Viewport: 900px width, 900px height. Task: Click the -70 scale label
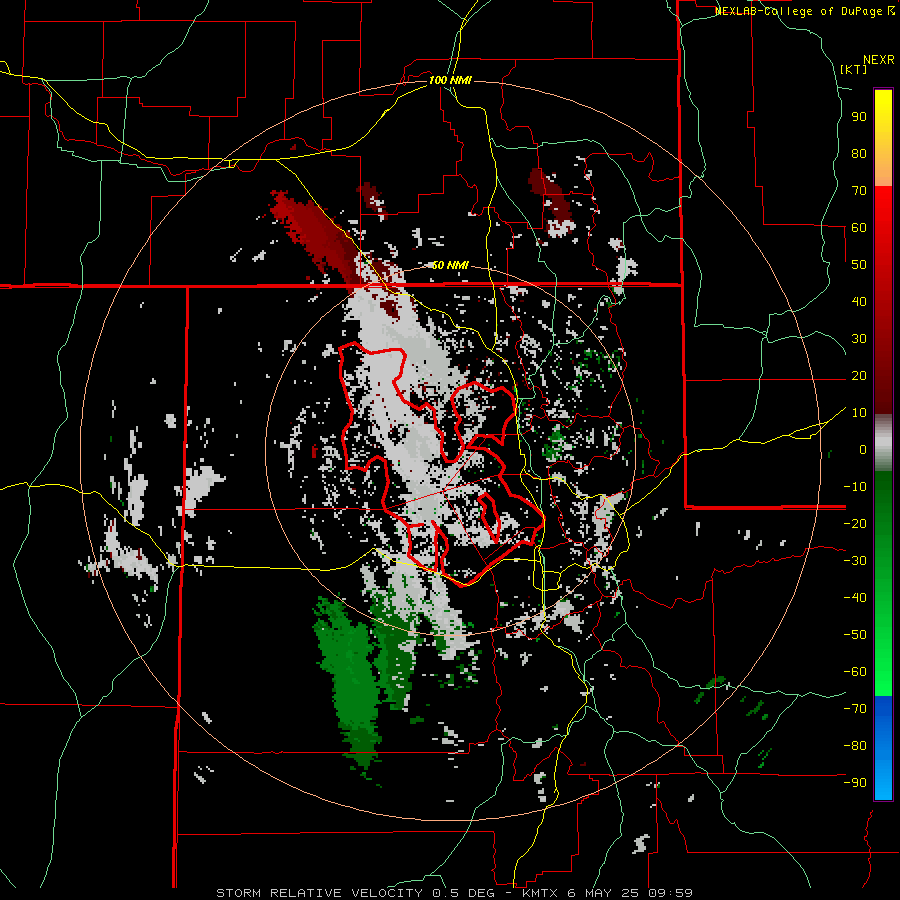[855, 709]
